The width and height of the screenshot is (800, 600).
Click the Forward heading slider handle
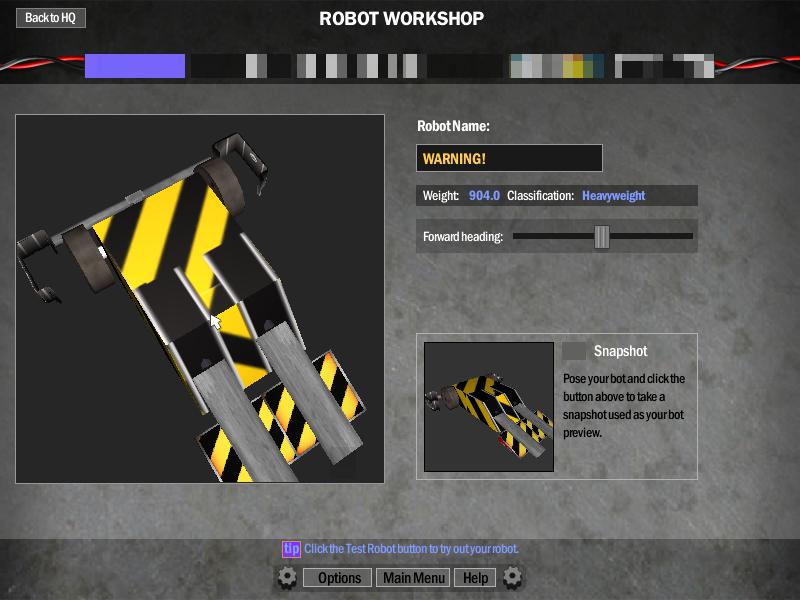(x=602, y=237)
